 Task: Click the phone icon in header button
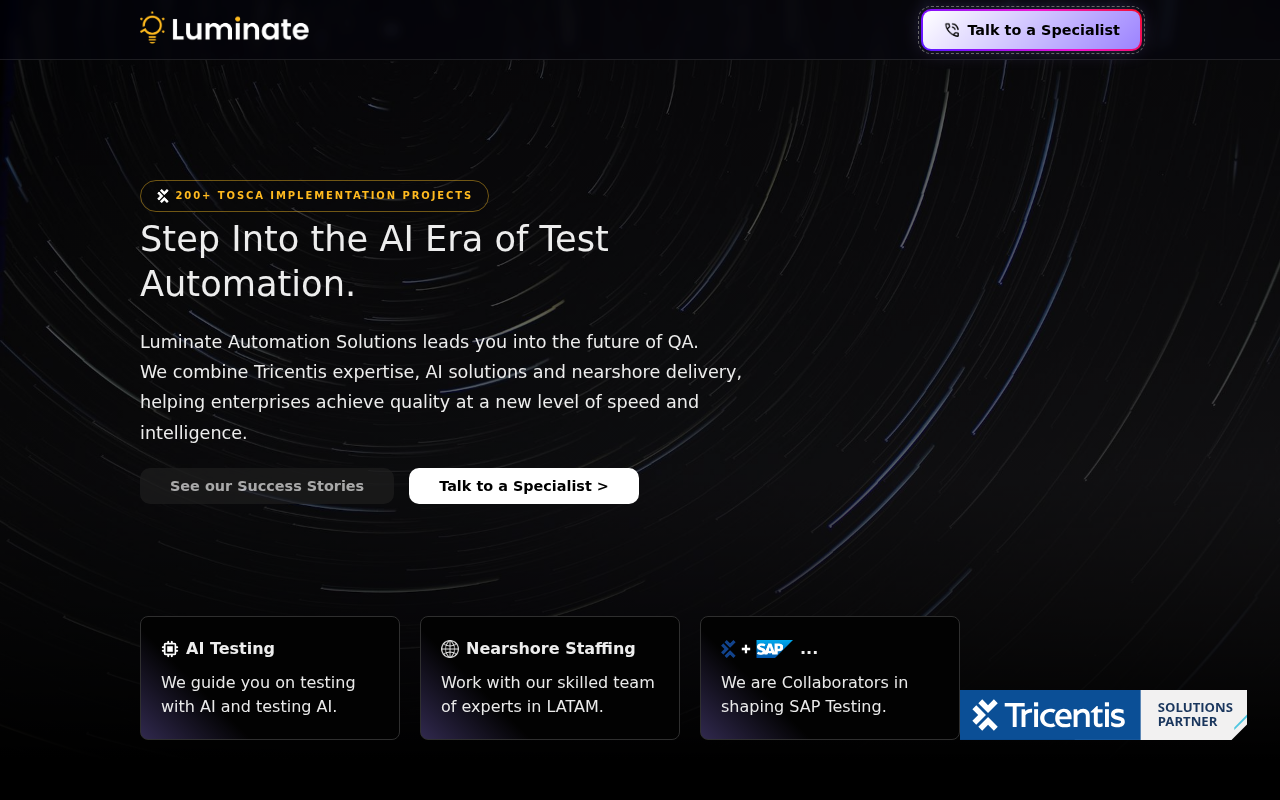(951, 30)
